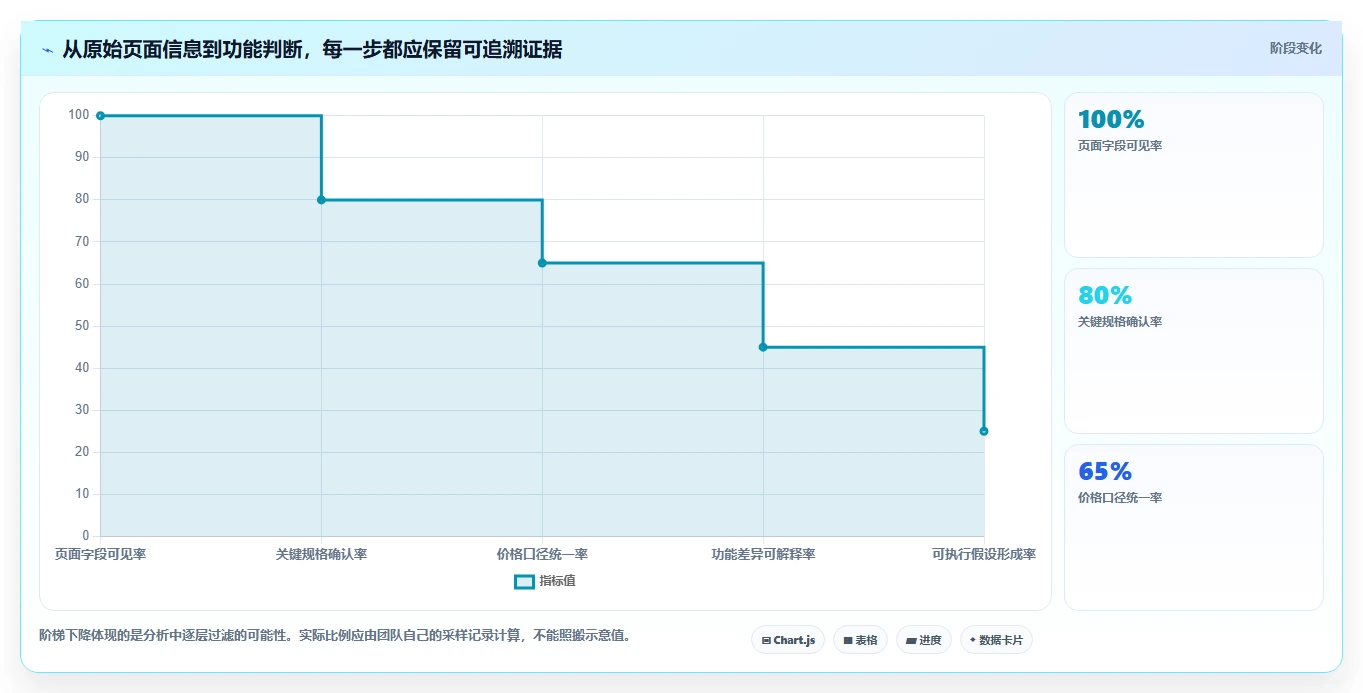The height and width of the screenshot is (693, 1363).
Task: Click the x-axis label 价格口径统一率
Action: coord(542,554)
